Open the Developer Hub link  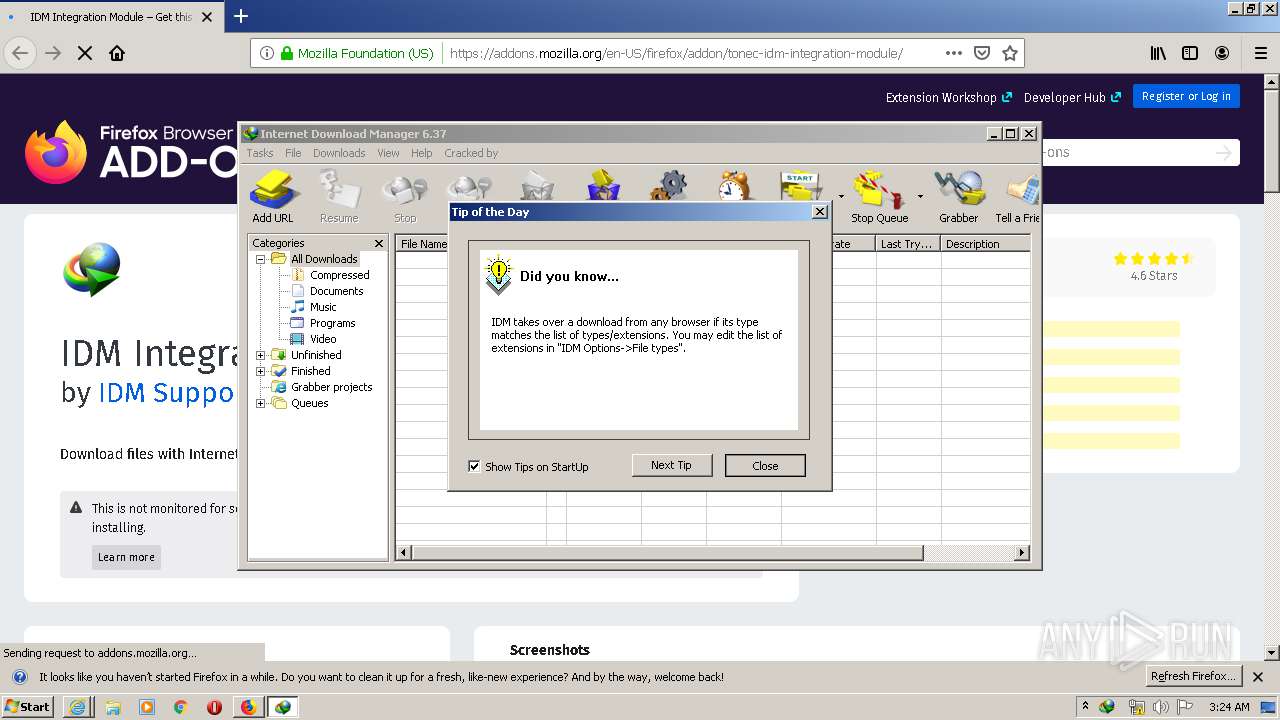1072,97
